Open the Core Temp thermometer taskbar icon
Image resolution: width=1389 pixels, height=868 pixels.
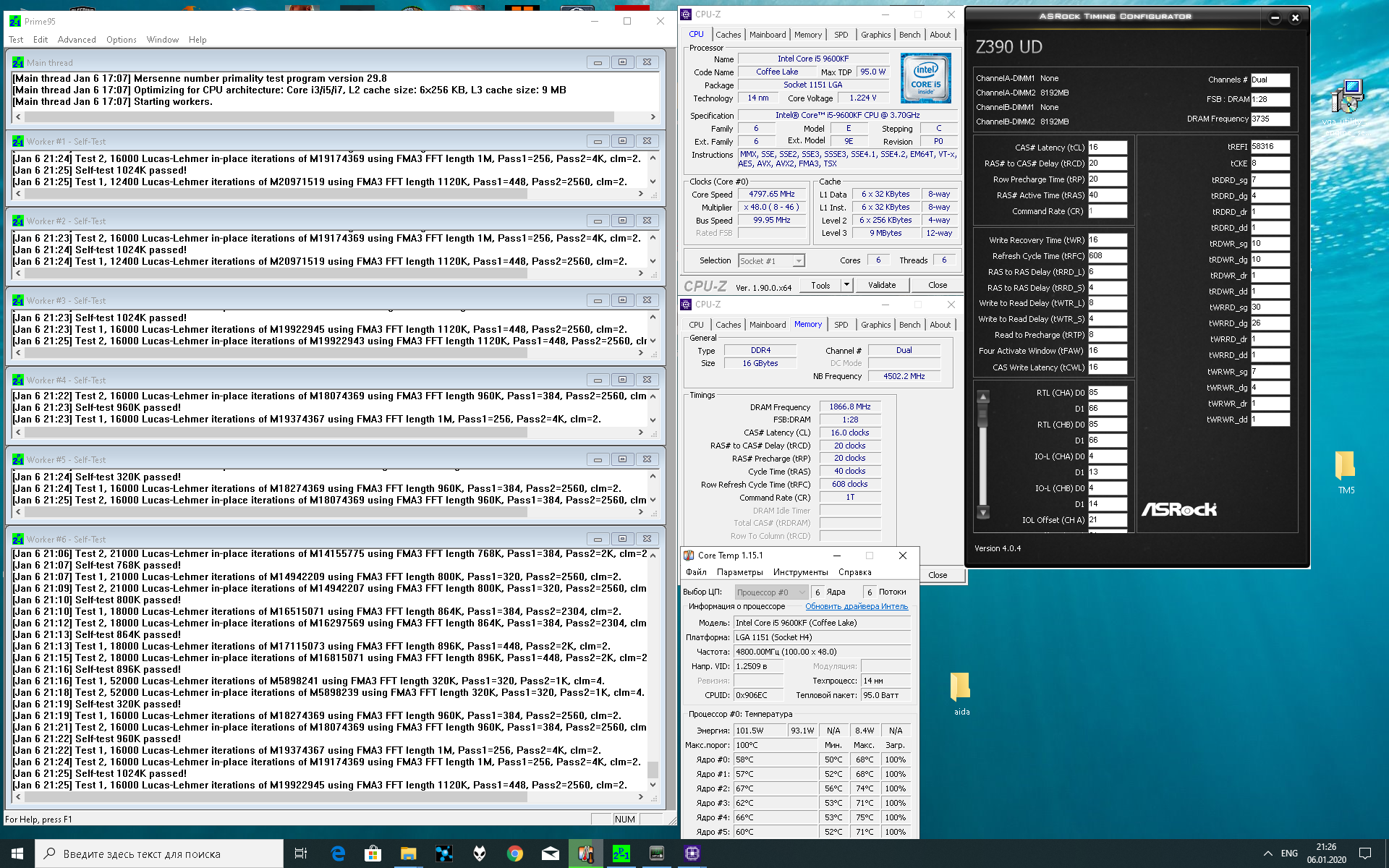pyautogui.click(x=585, y=854)
